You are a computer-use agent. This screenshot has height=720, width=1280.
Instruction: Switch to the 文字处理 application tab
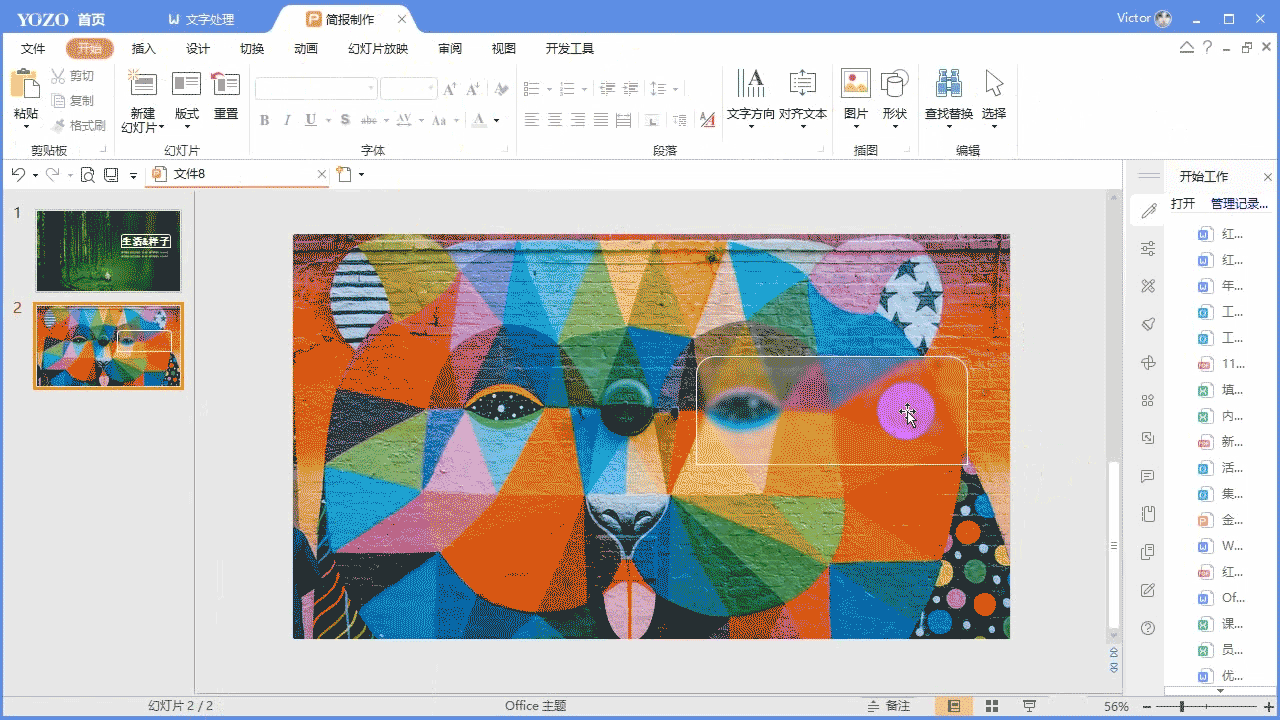click(x=201, y=20)
